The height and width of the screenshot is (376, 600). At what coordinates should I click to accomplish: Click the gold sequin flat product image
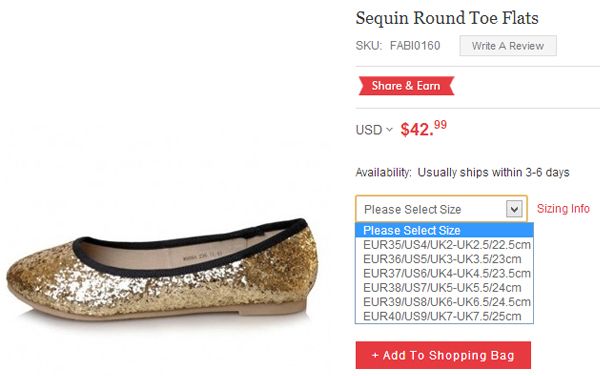[x=162, y=269]
